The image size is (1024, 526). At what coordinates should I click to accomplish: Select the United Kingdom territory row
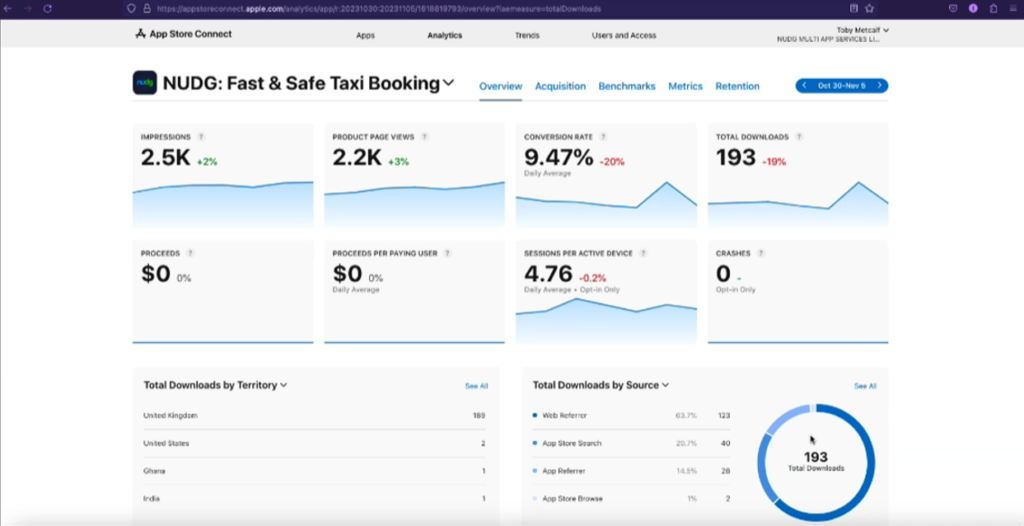pyautogui.click(x=315, y=416)
